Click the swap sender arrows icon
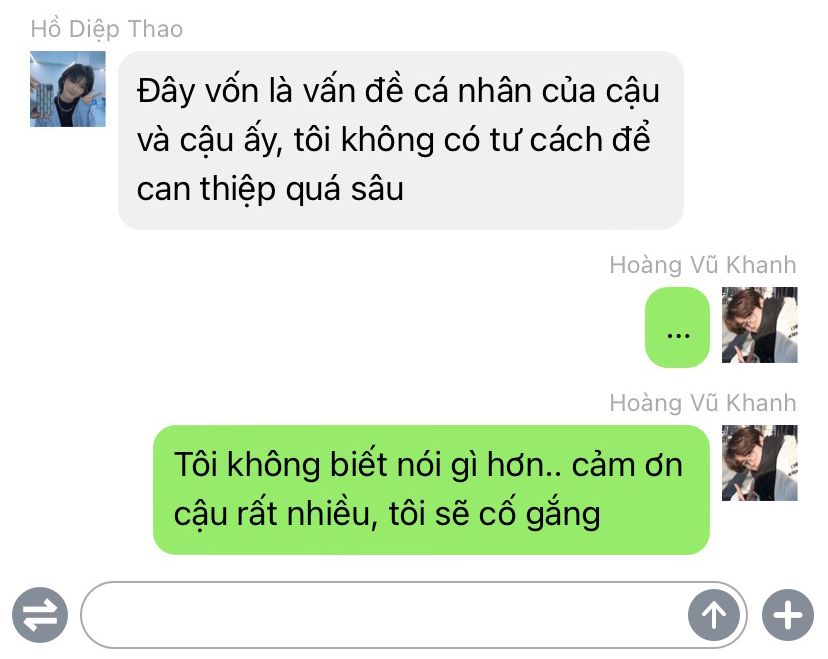 click(40, 615)
